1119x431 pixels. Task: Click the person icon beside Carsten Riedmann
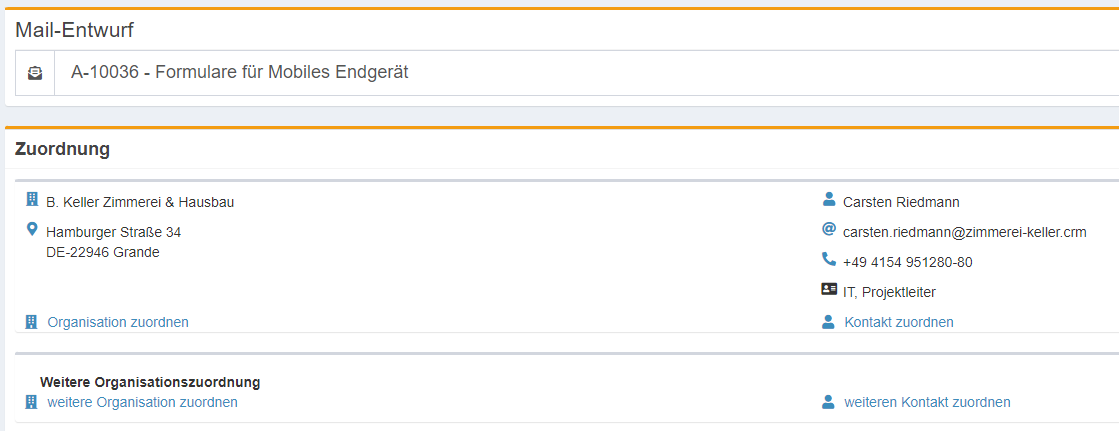pos(828,200)
